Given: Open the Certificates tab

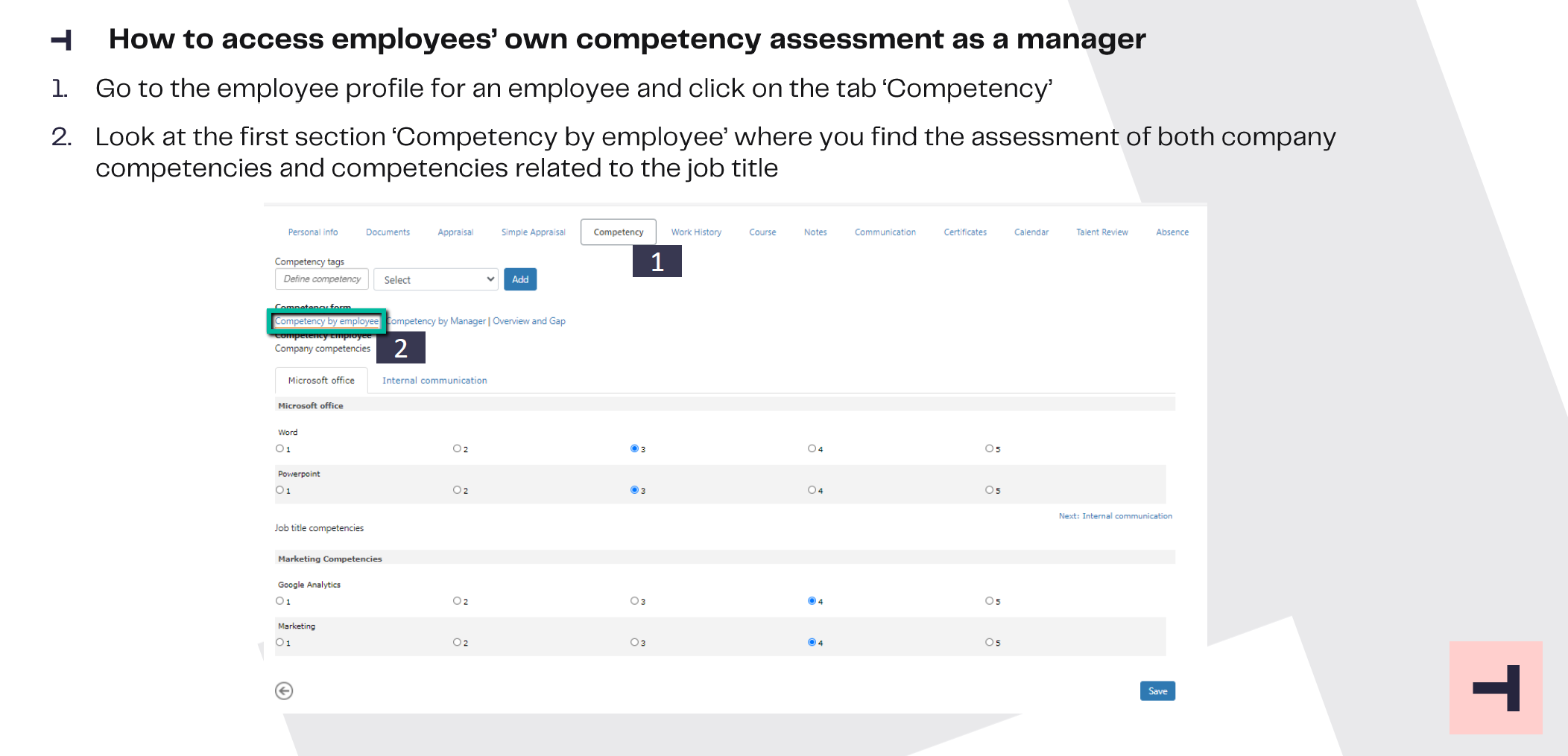Looking at the screenshot, I should click(x=965, y=232).
